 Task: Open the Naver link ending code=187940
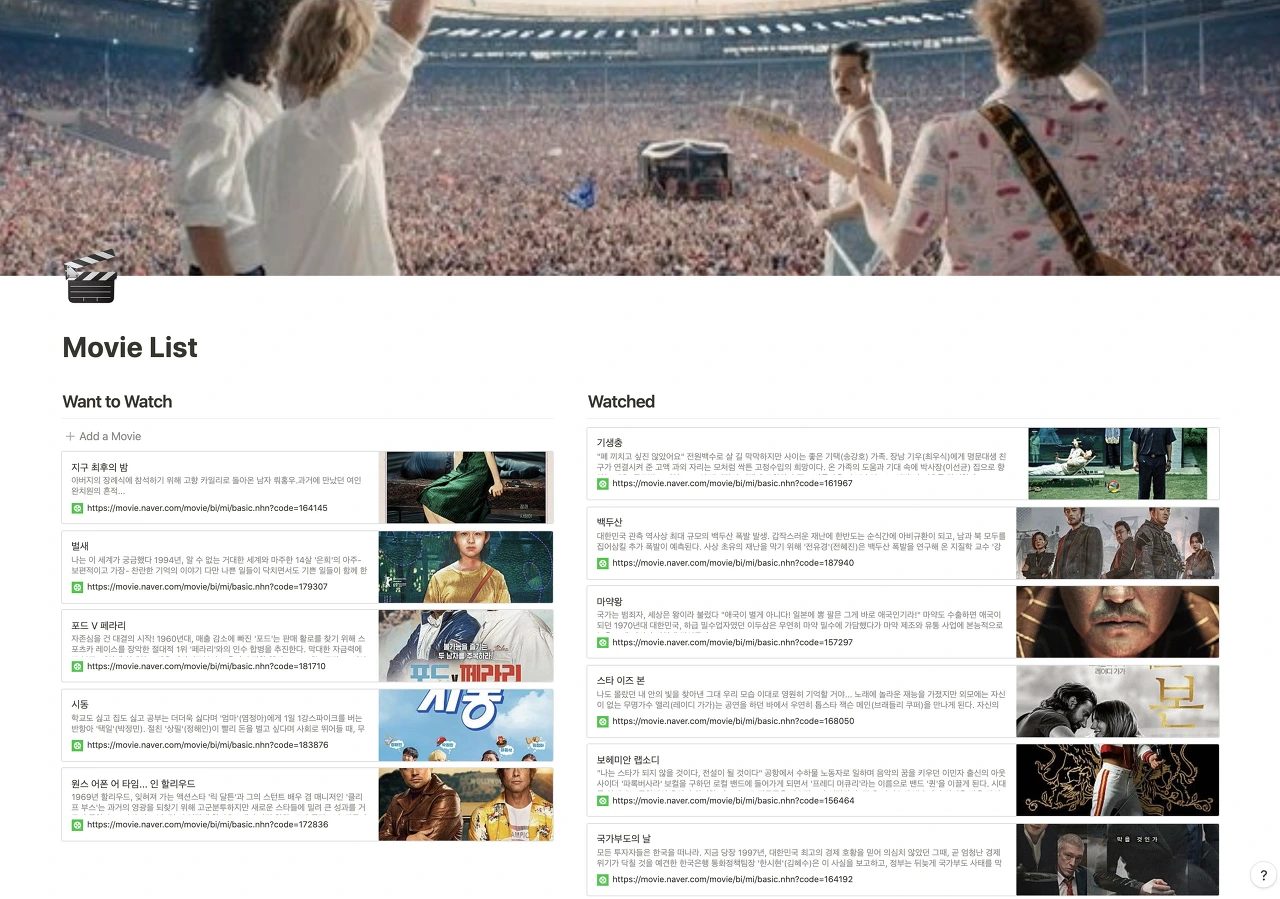pos(732,563)
